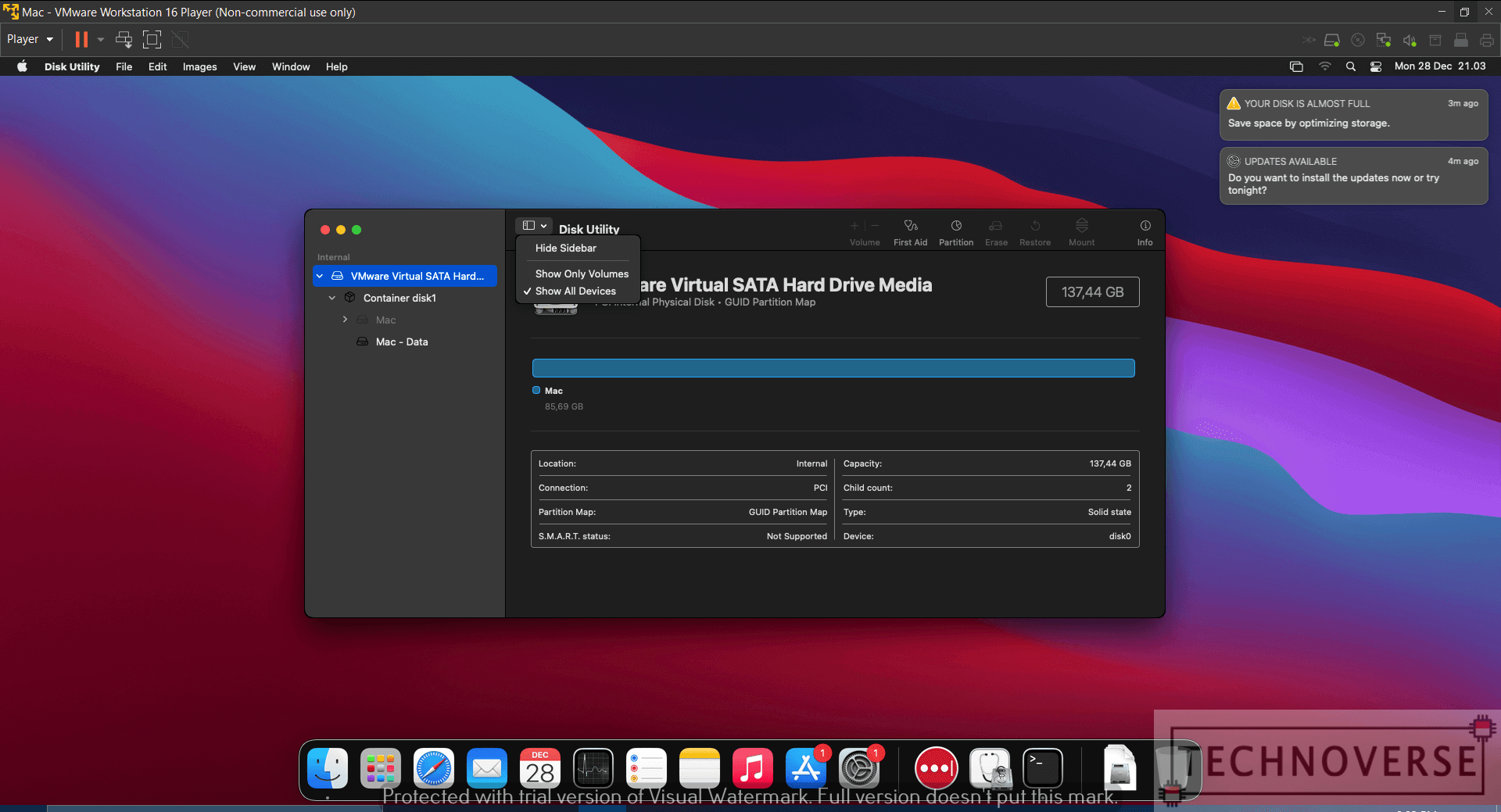Pause the VM in VMware toolbar
The height and width of the screenshot is (812, 1501).
[x=81, y=39]
